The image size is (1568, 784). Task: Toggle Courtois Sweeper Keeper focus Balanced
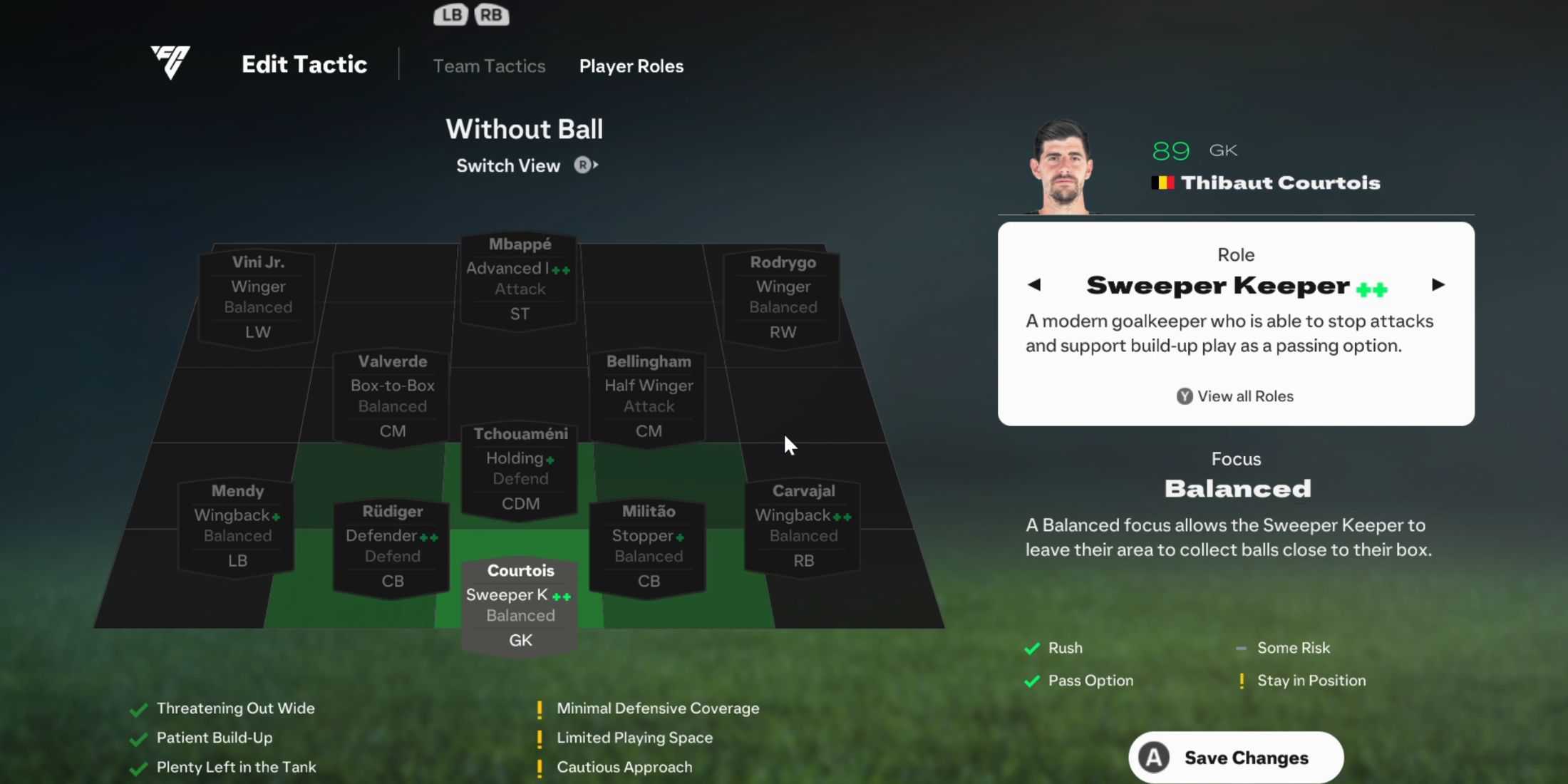coord(1237,489)
